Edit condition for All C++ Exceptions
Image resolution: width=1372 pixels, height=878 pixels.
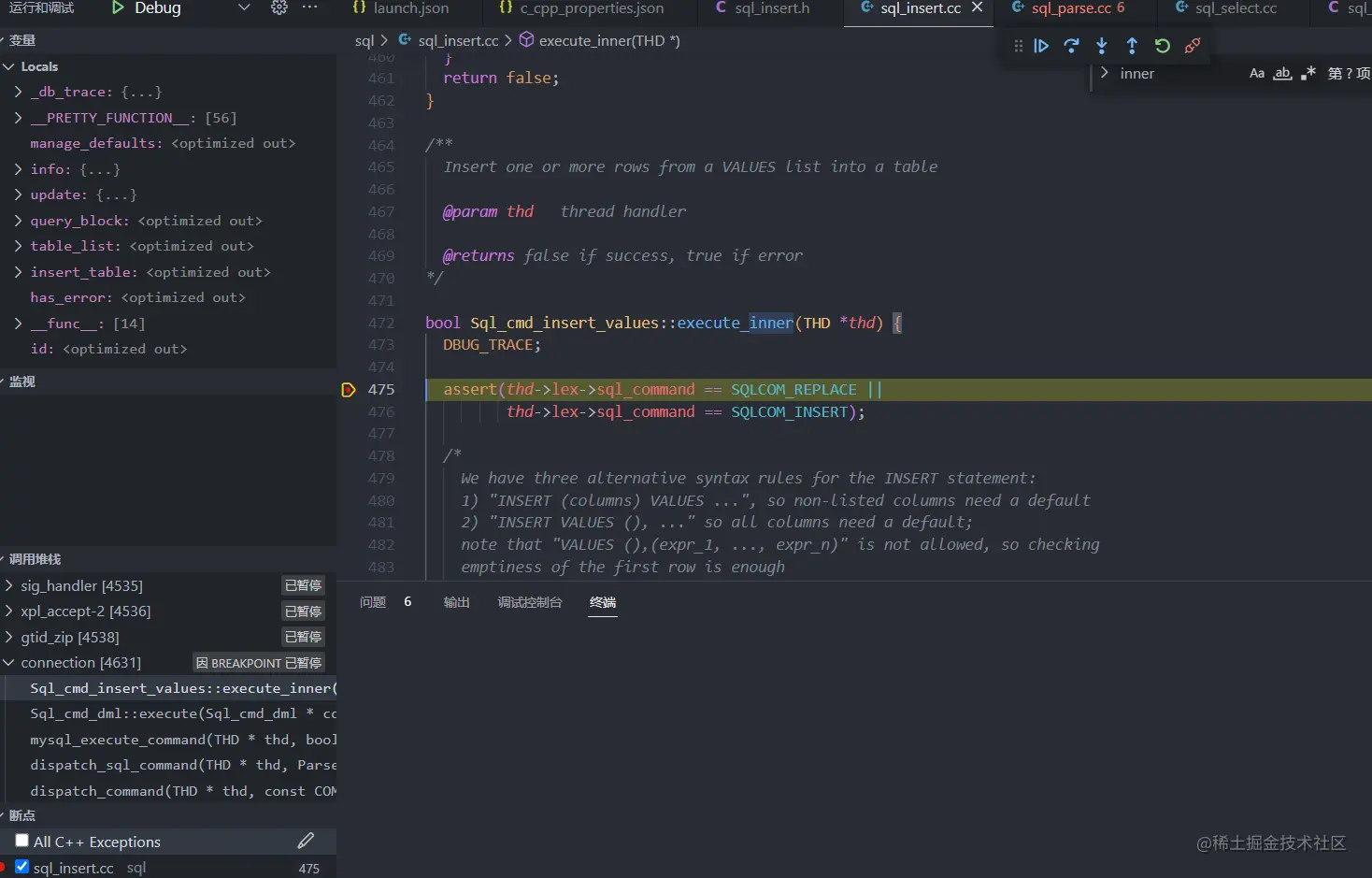point(306,842)
